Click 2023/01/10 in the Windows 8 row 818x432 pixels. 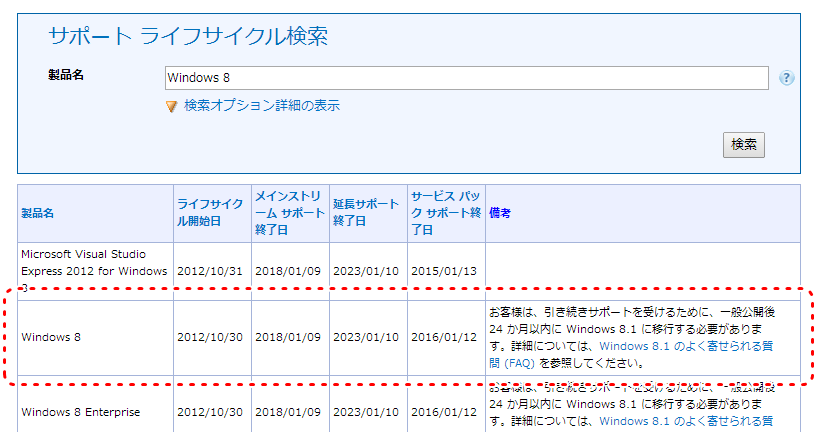point(366,338)
